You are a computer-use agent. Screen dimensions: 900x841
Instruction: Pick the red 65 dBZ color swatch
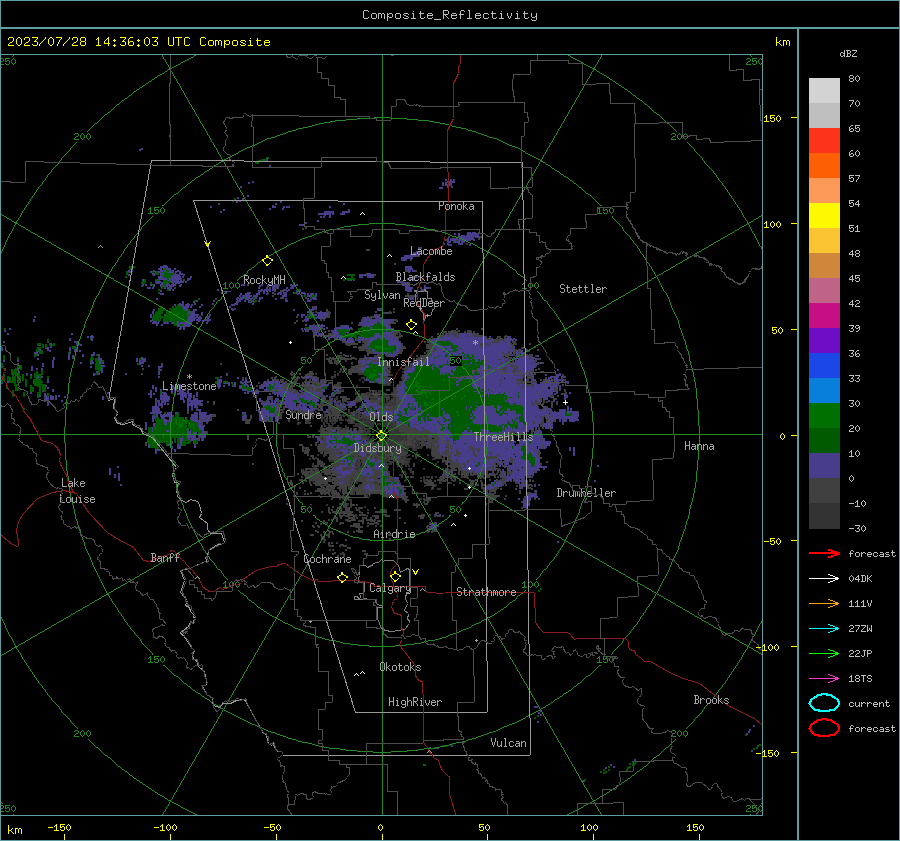[824, 140]
